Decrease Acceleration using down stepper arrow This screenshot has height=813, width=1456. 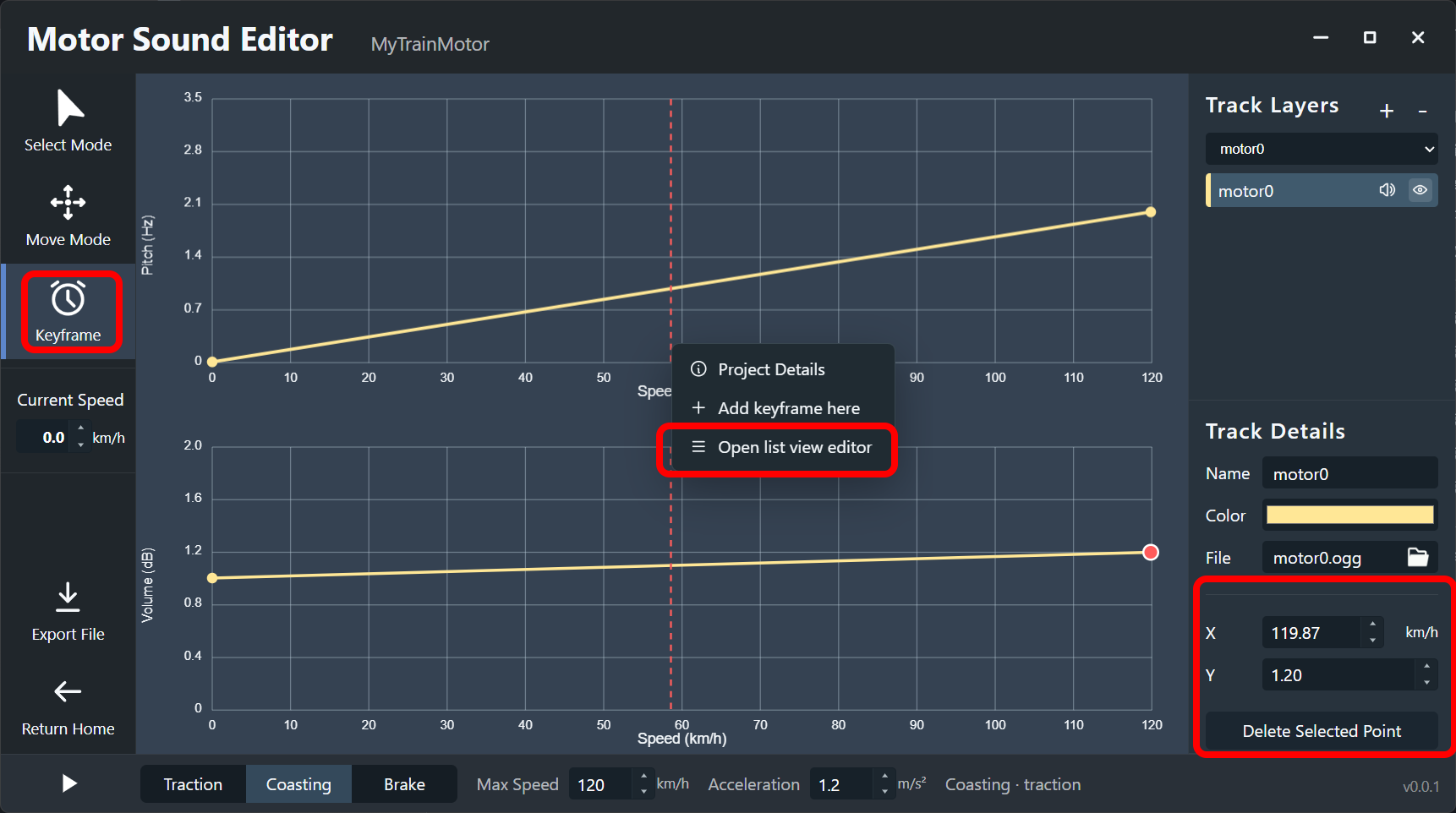(884, 792)
